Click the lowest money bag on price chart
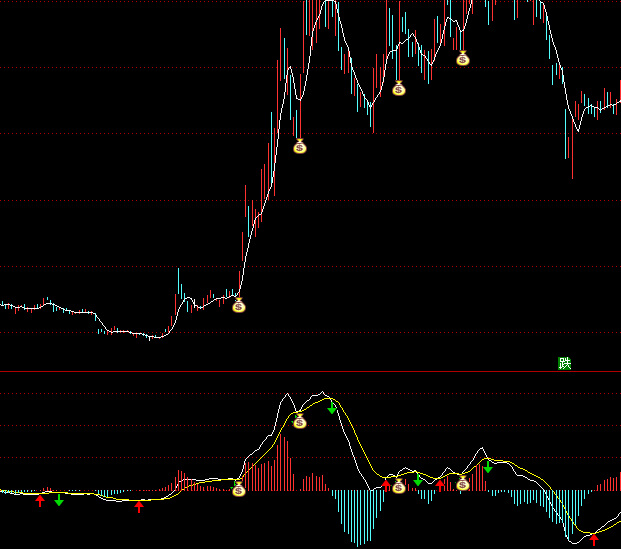Viewport: 621px width, 549px height. pyautogui.click(x=238, y=305)
